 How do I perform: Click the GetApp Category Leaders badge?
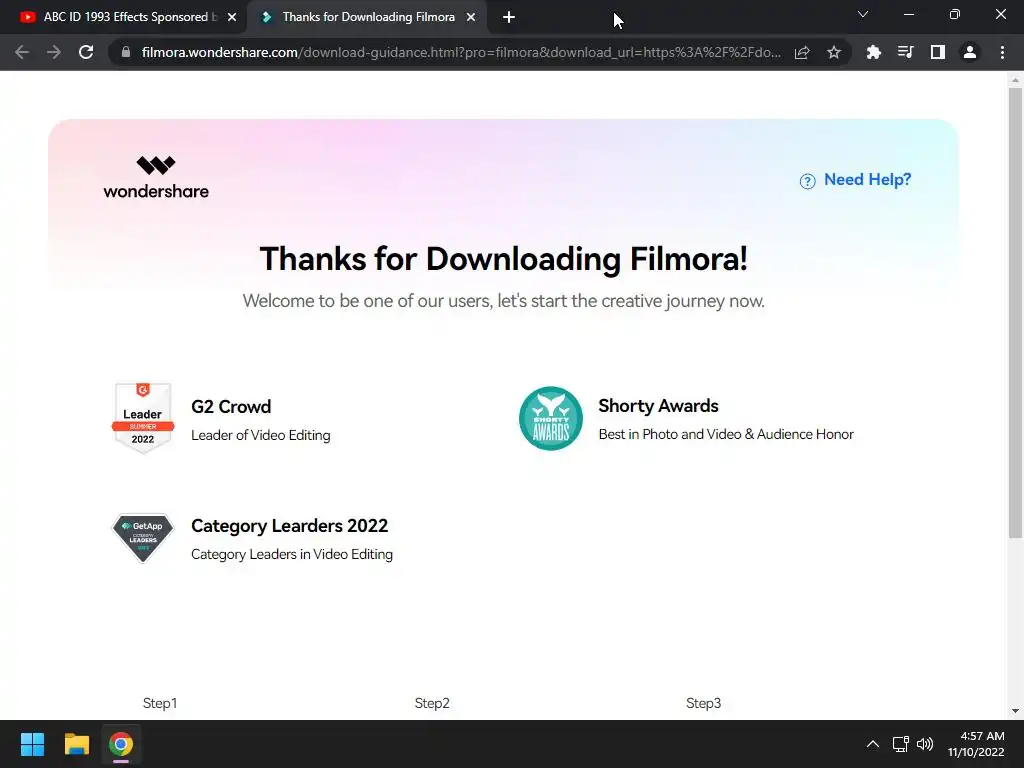[x=143, y=537]
